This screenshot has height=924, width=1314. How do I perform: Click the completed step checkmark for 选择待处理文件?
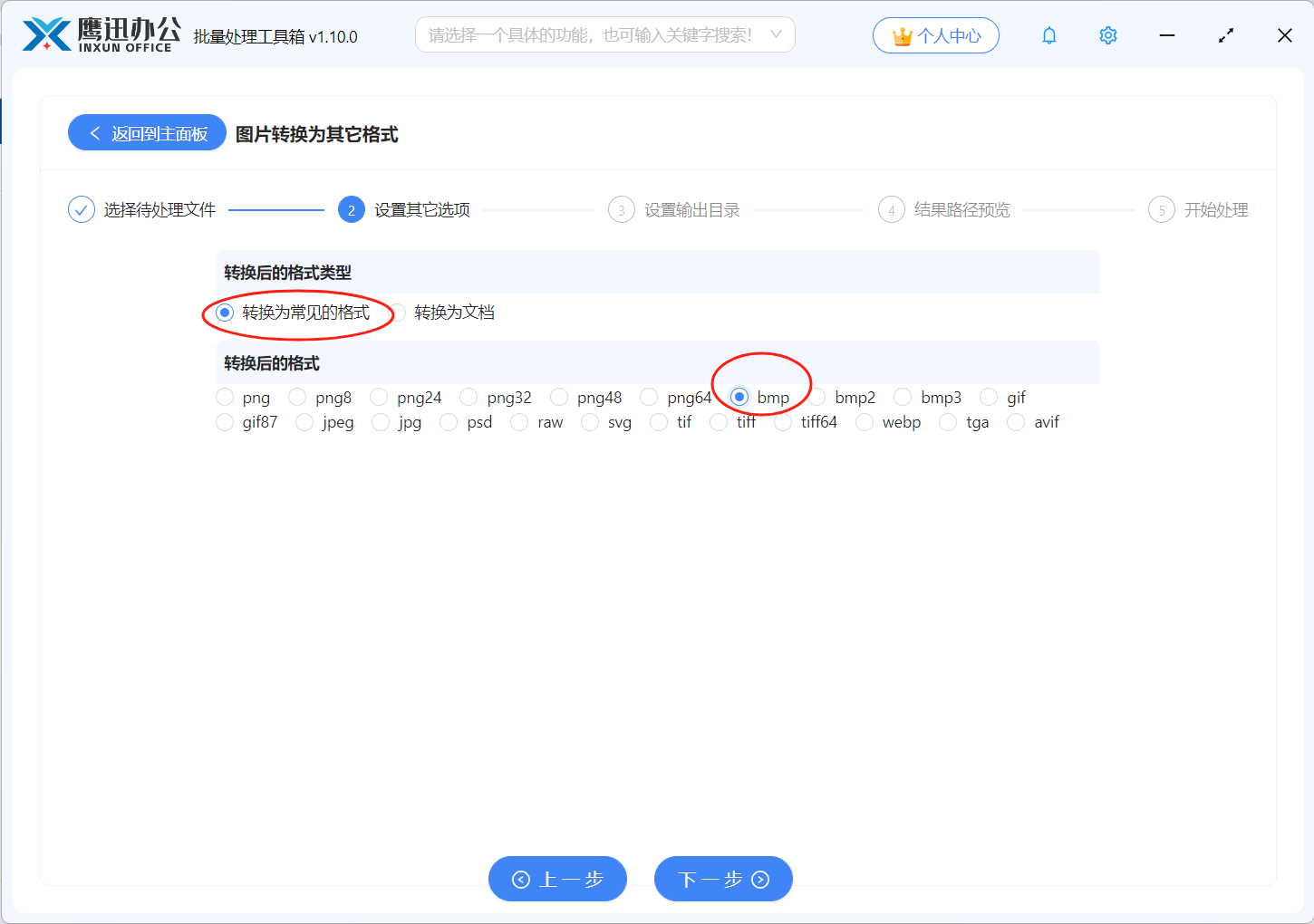tap(82, 210)
